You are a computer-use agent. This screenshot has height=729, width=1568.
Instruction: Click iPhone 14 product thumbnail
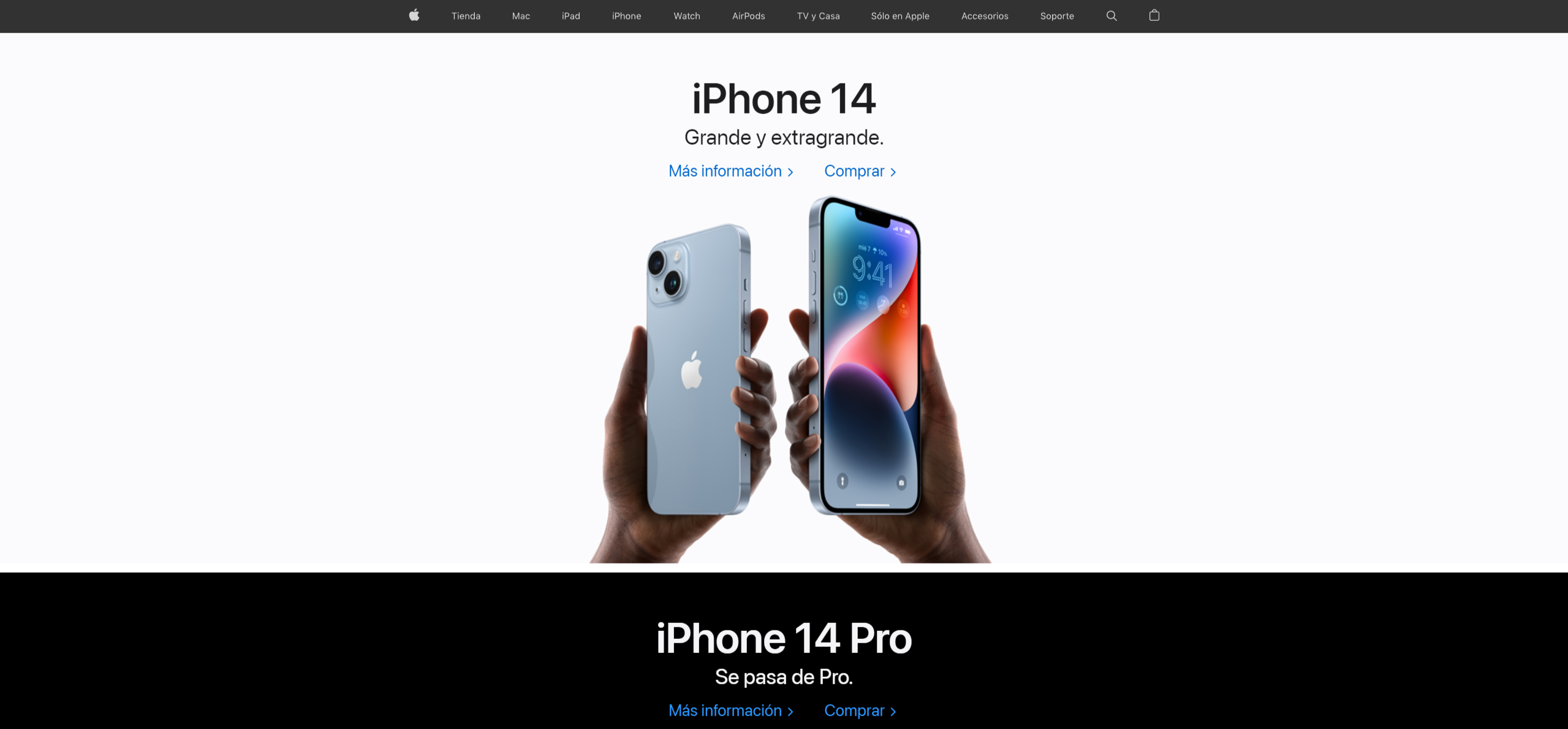pos(784,381)
